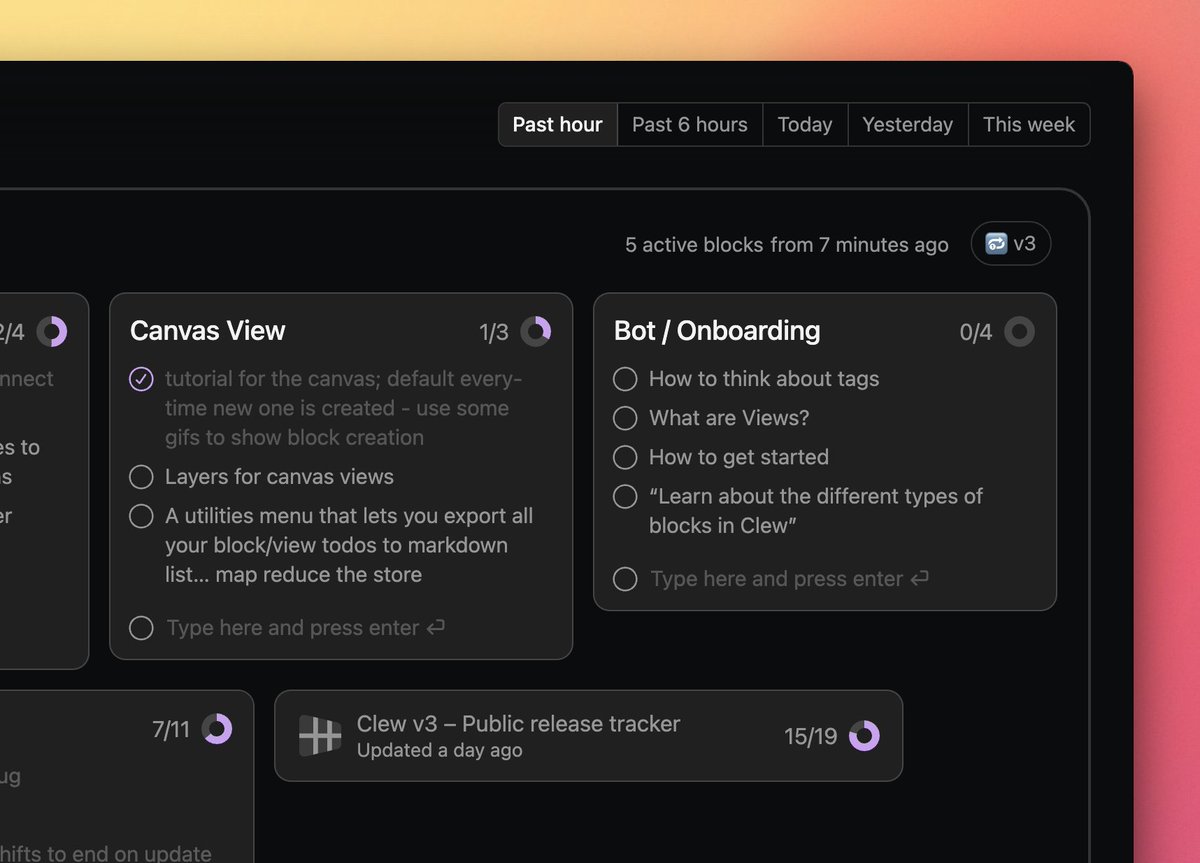Click Layers for canvas views todo text
This screenshot has width=1200, height=863.
pos(279,477)
